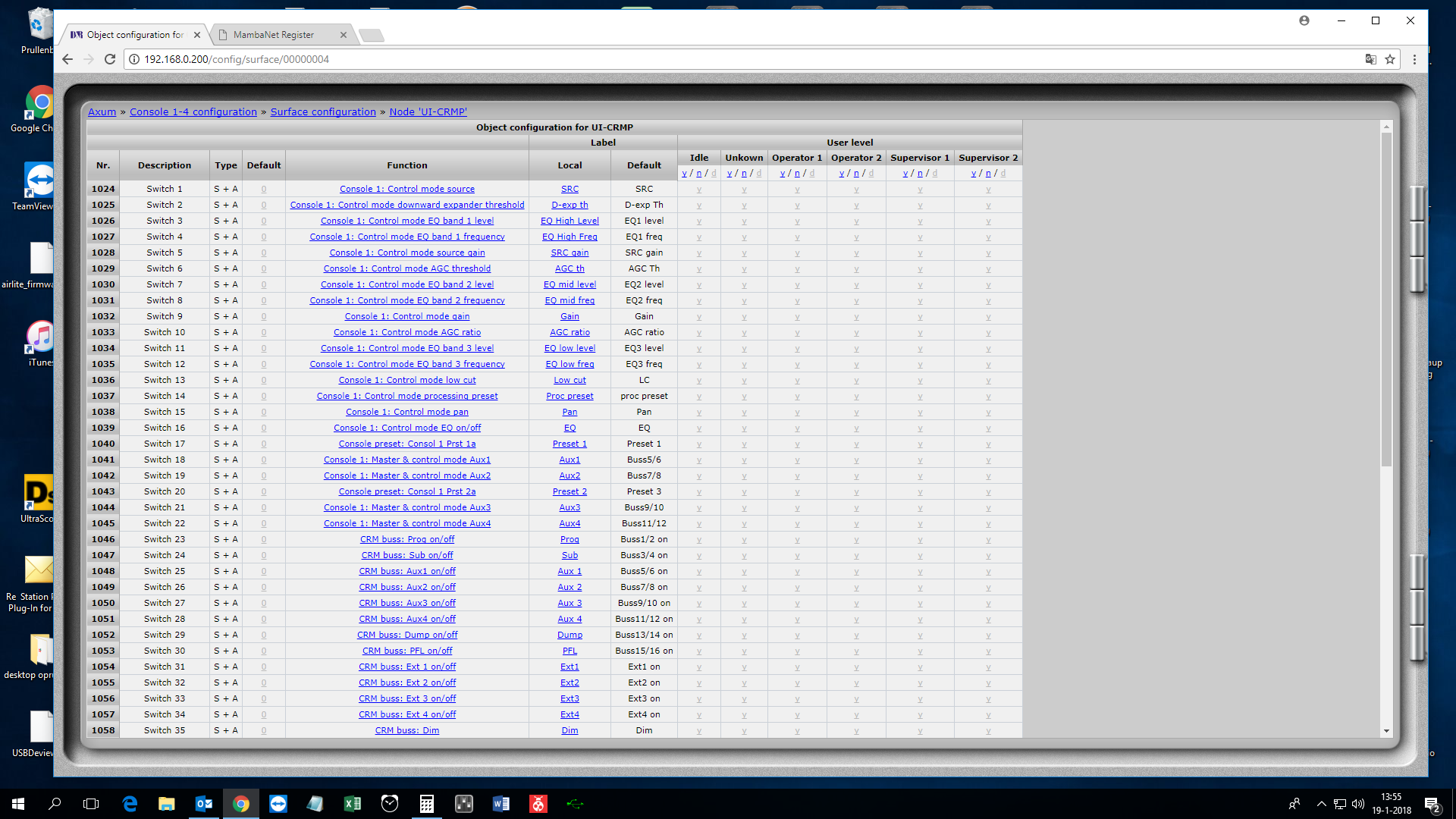Click scrollbar down arrow in config panel
The image size is (1456, 819).
(x=1386, y=731)
